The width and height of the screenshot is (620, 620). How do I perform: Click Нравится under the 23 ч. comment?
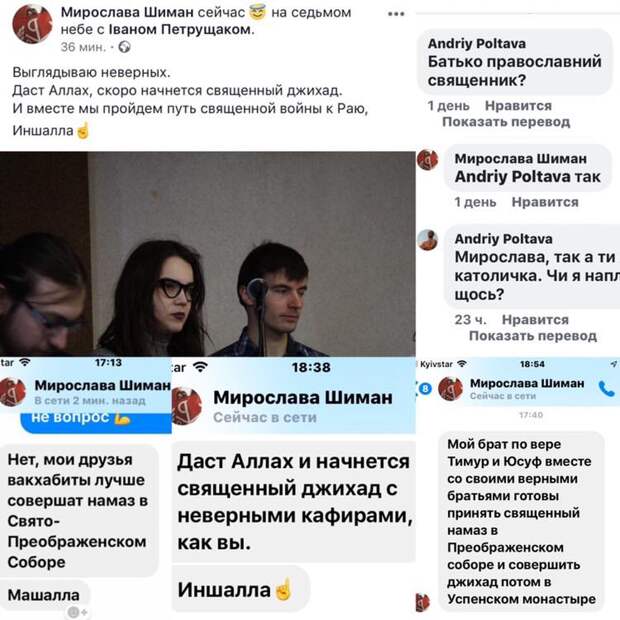[535, 319]
